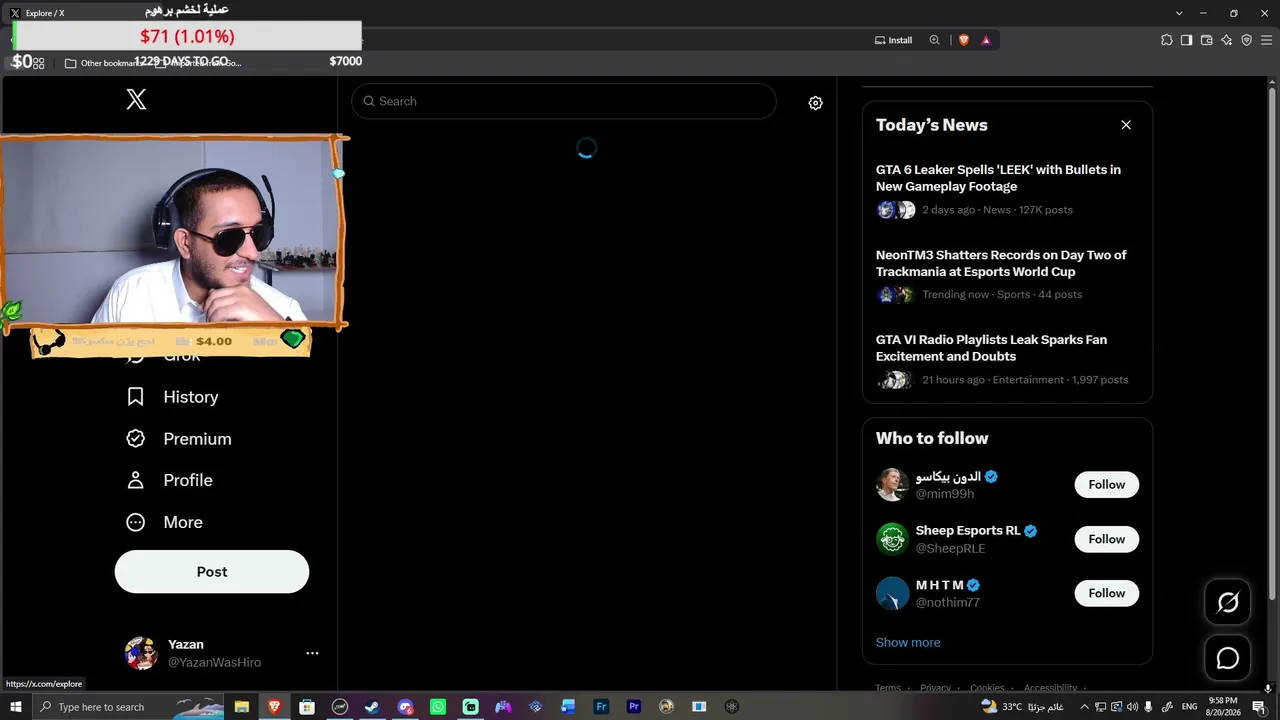Click the Brave Shields lion icon
The width and height of the screenshot is (1280, 720).
point(964,40)
